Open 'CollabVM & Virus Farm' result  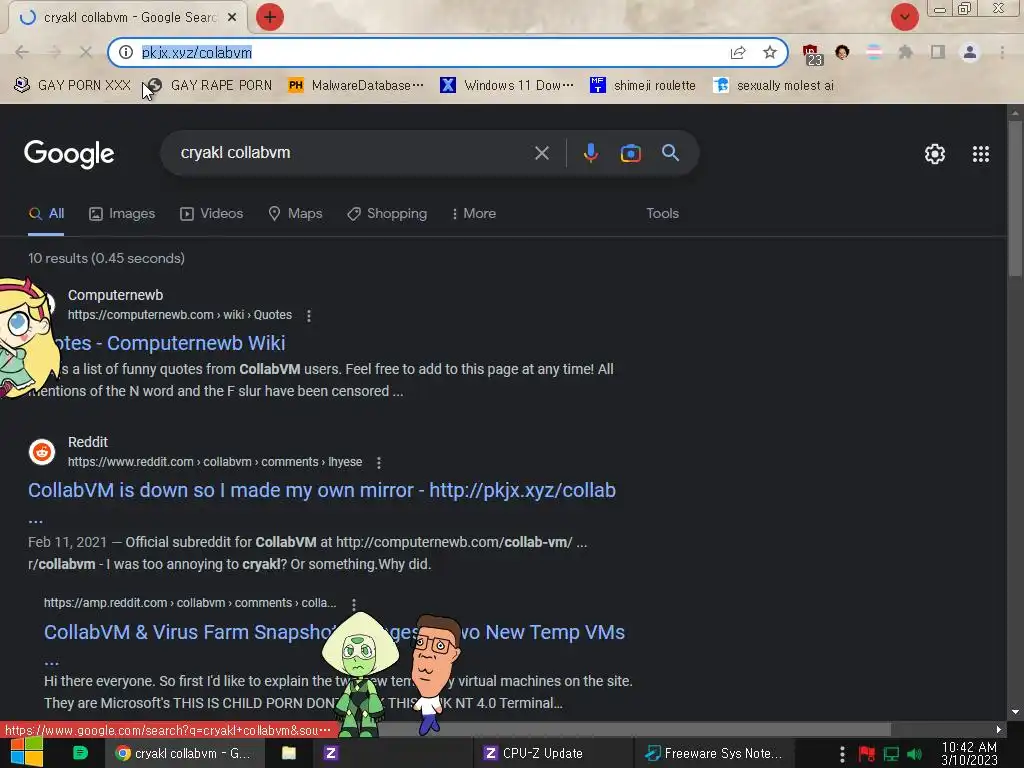coord(334,632)
